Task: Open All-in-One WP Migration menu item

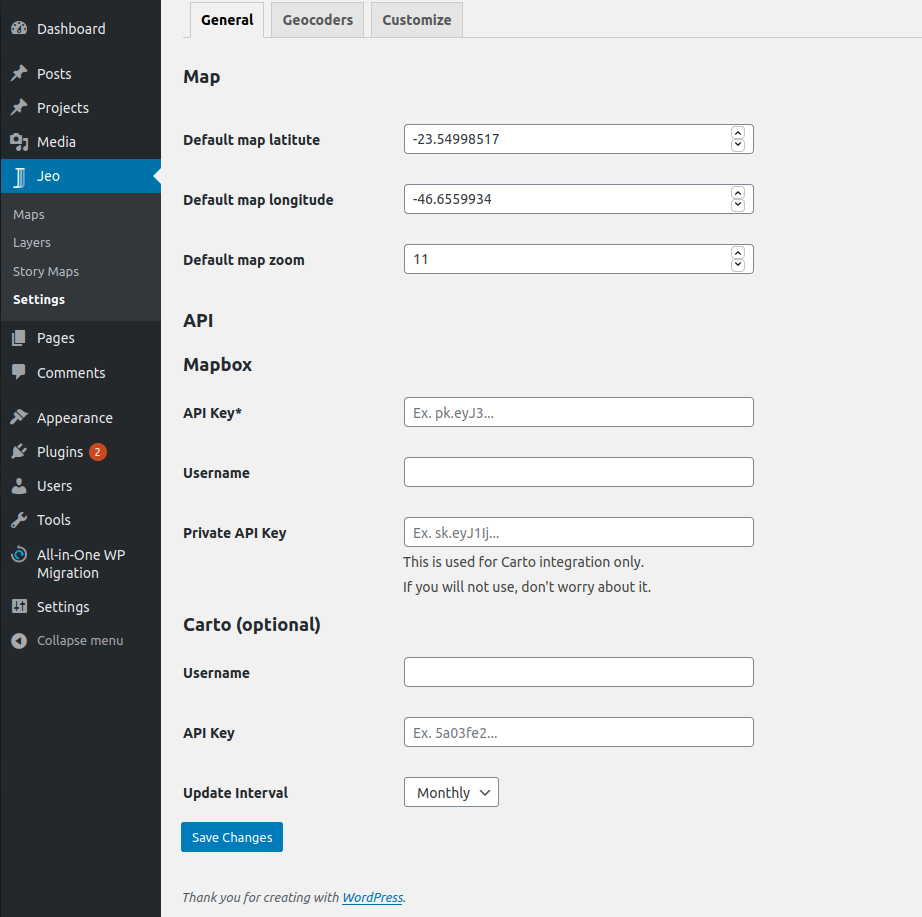Action: click(81, 563)
